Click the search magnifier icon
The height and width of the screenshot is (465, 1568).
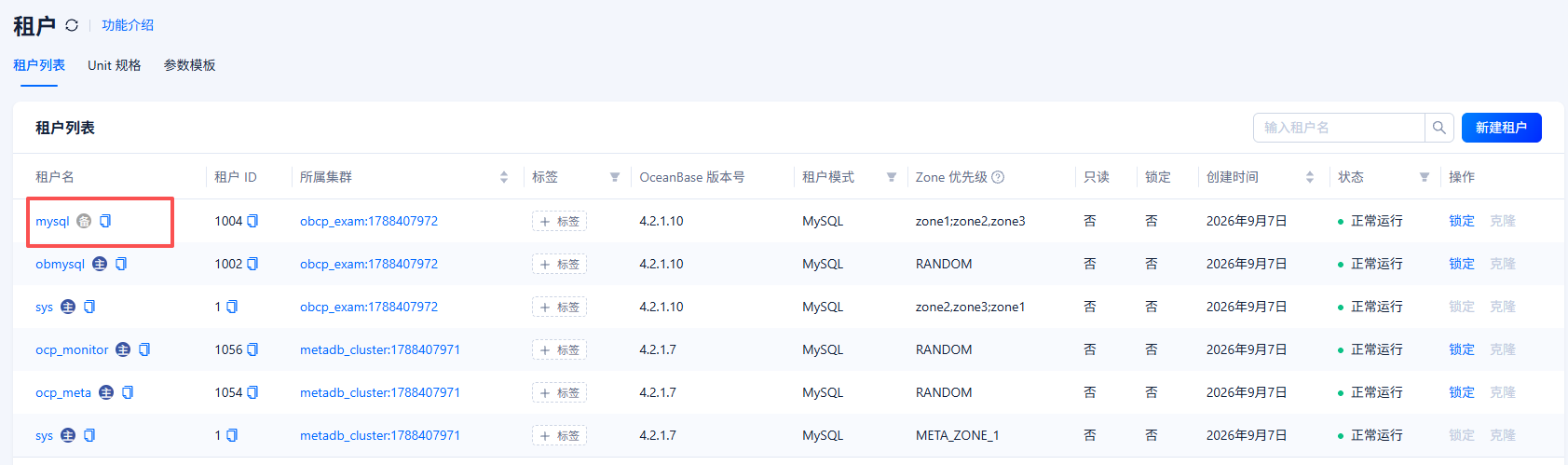(1438, 128)
